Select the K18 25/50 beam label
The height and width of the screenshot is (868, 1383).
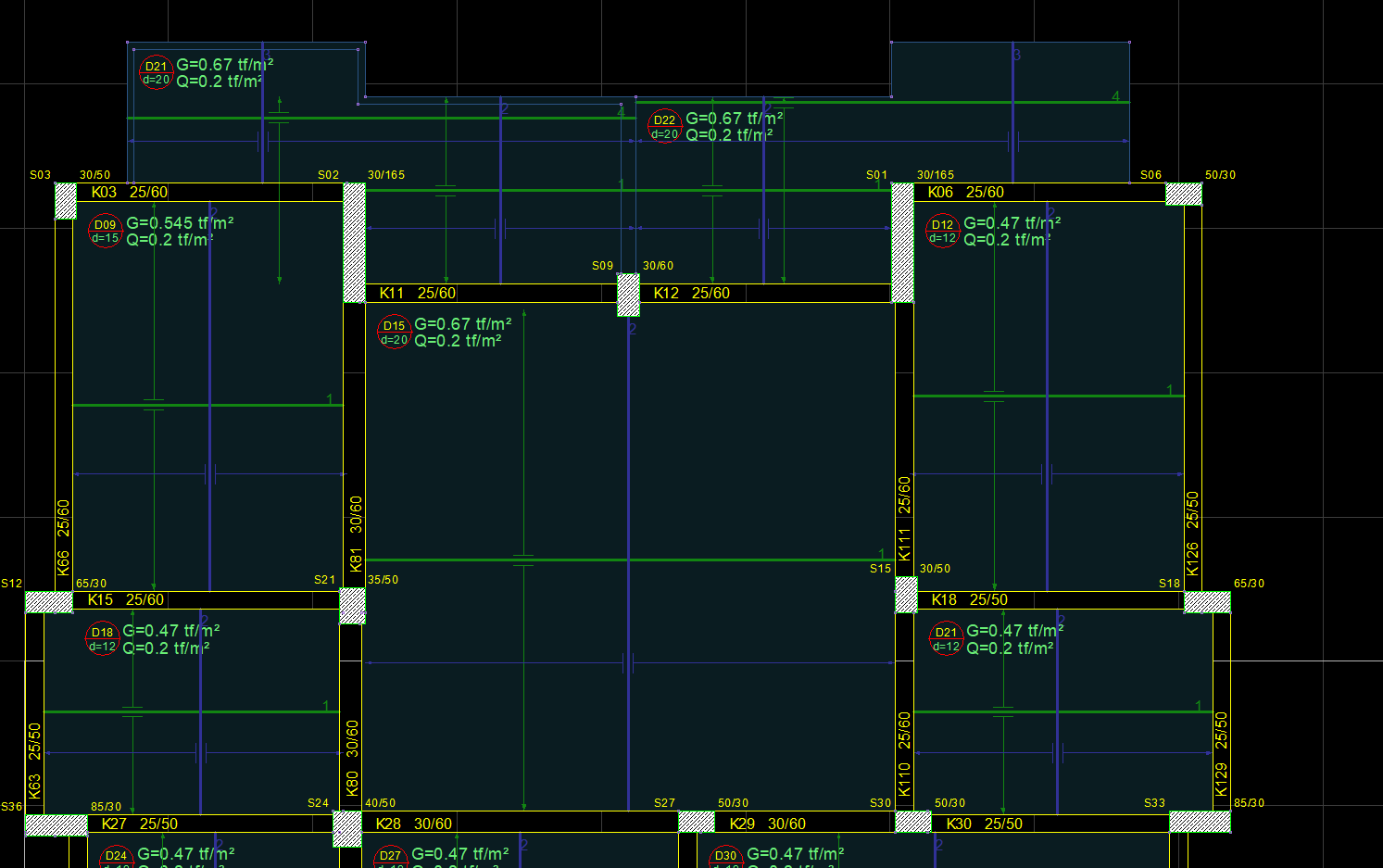tap(969, 600)
